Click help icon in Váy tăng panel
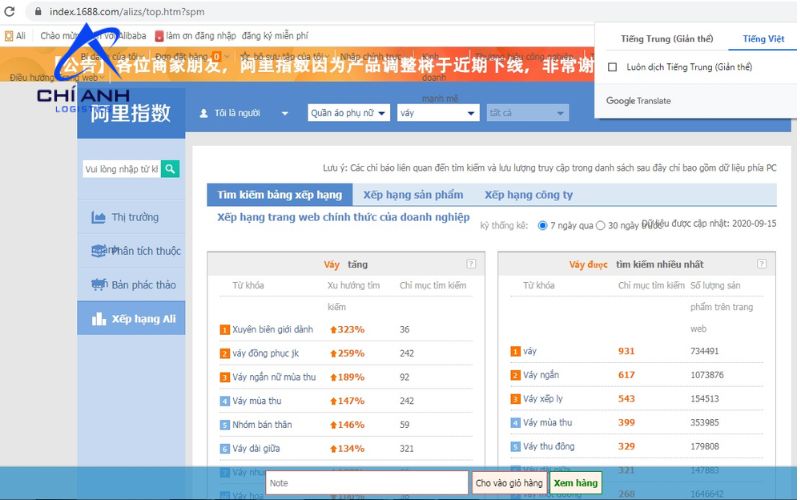Screen dimensions: 800x500 [x=471, y=264]
